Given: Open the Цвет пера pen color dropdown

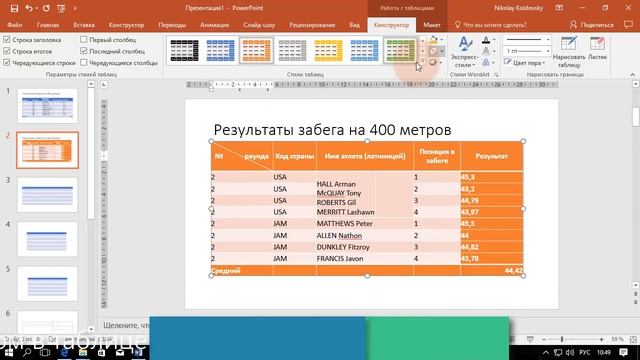Looking at the screenshot, I should click(x=525, y=63).
